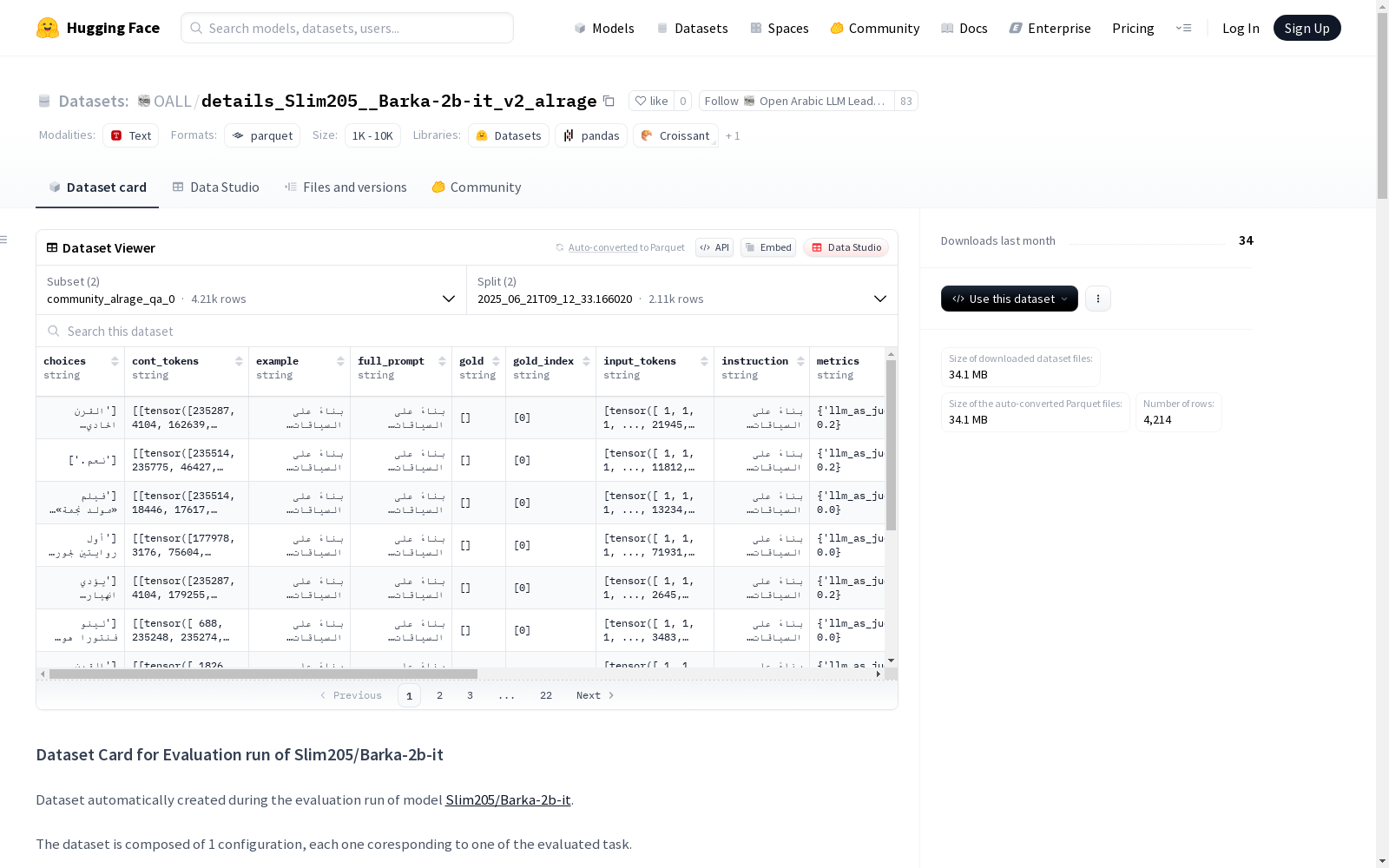This screenshot has height=868, width=1389.
Task: Sort the example column
Action: pos(340,361)
